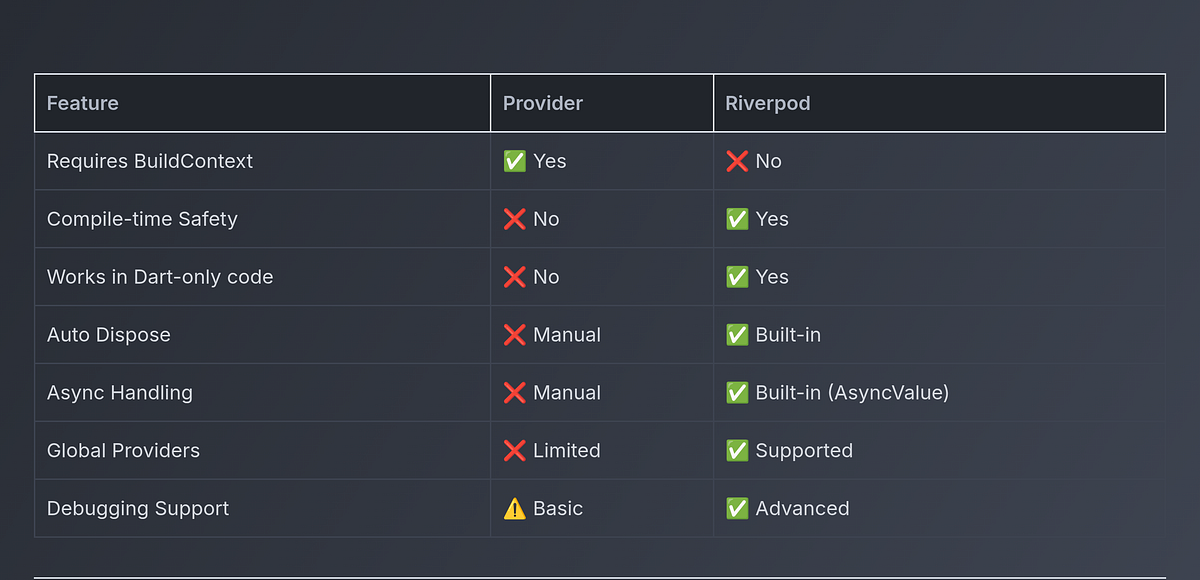Screen dimensions: 1200x580
Task: Click the Debugging Support feature text
Action: point(138,508)
